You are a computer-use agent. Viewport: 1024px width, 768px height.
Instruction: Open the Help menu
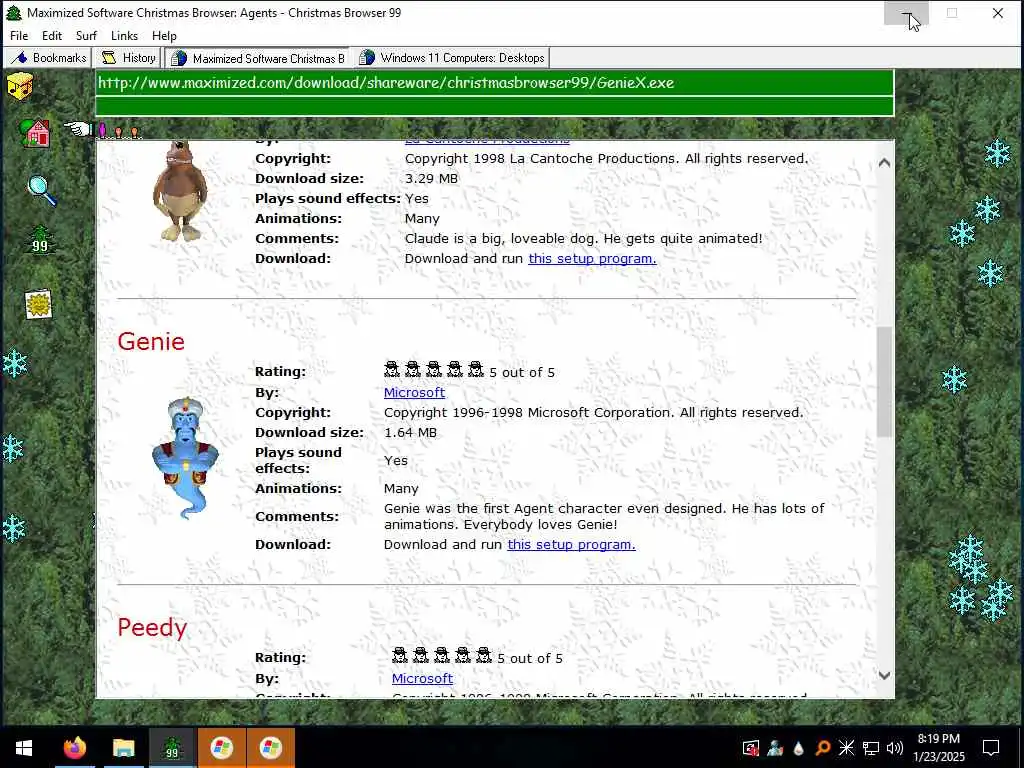tap(164, 36)
